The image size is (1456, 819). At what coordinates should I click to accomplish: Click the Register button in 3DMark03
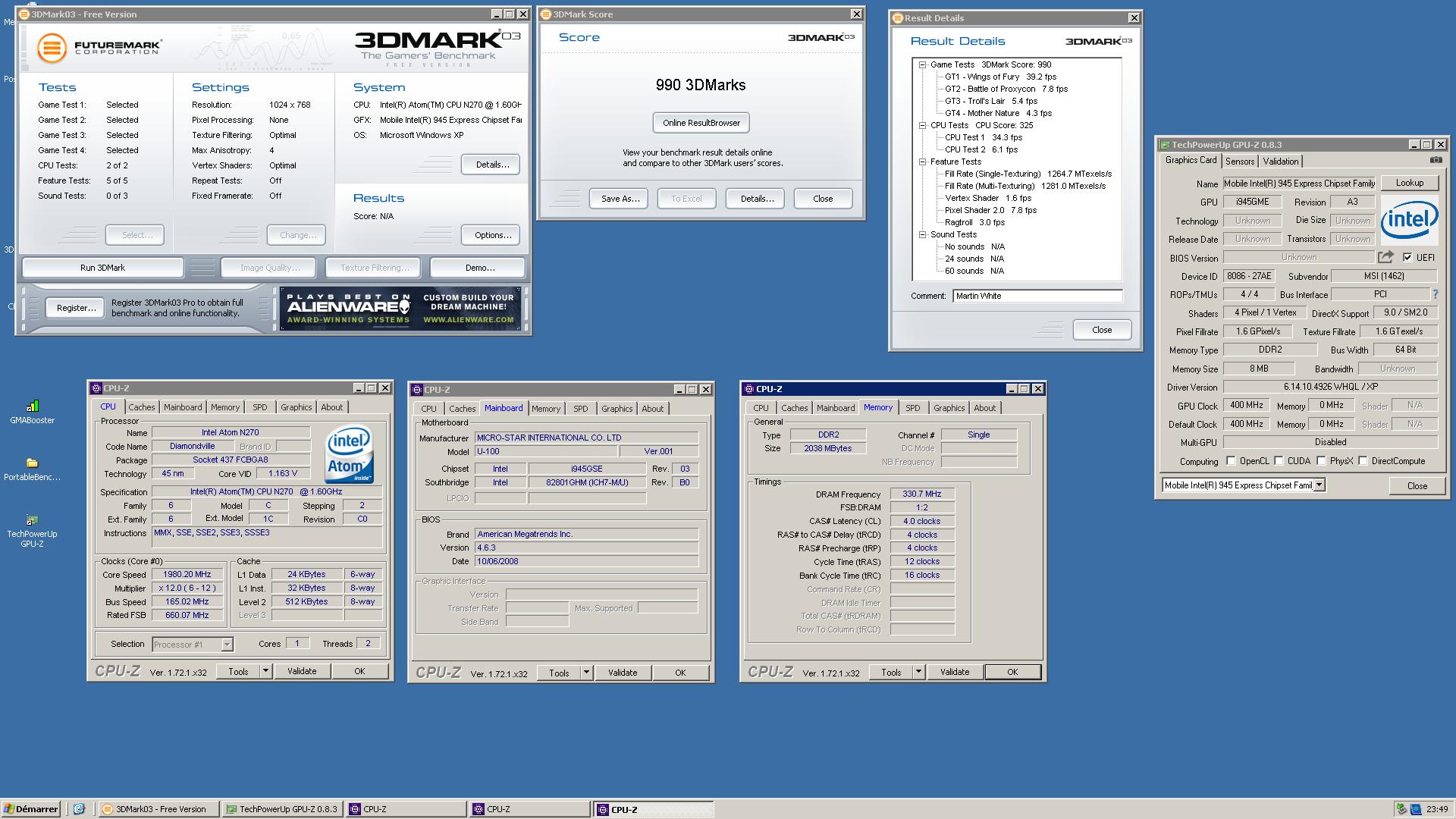coord(76,308)
